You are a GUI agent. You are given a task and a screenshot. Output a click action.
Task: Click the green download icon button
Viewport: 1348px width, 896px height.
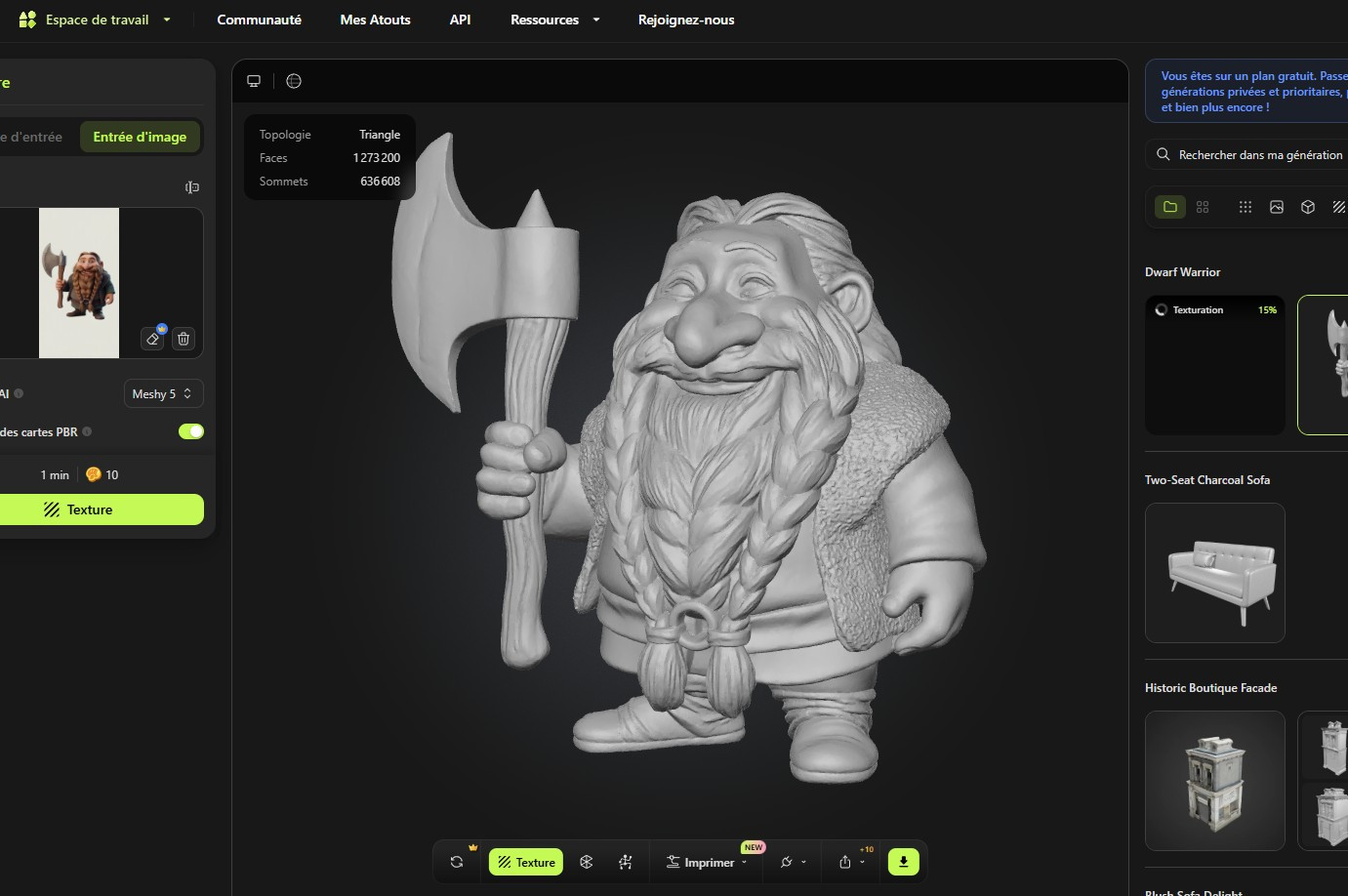903,862
